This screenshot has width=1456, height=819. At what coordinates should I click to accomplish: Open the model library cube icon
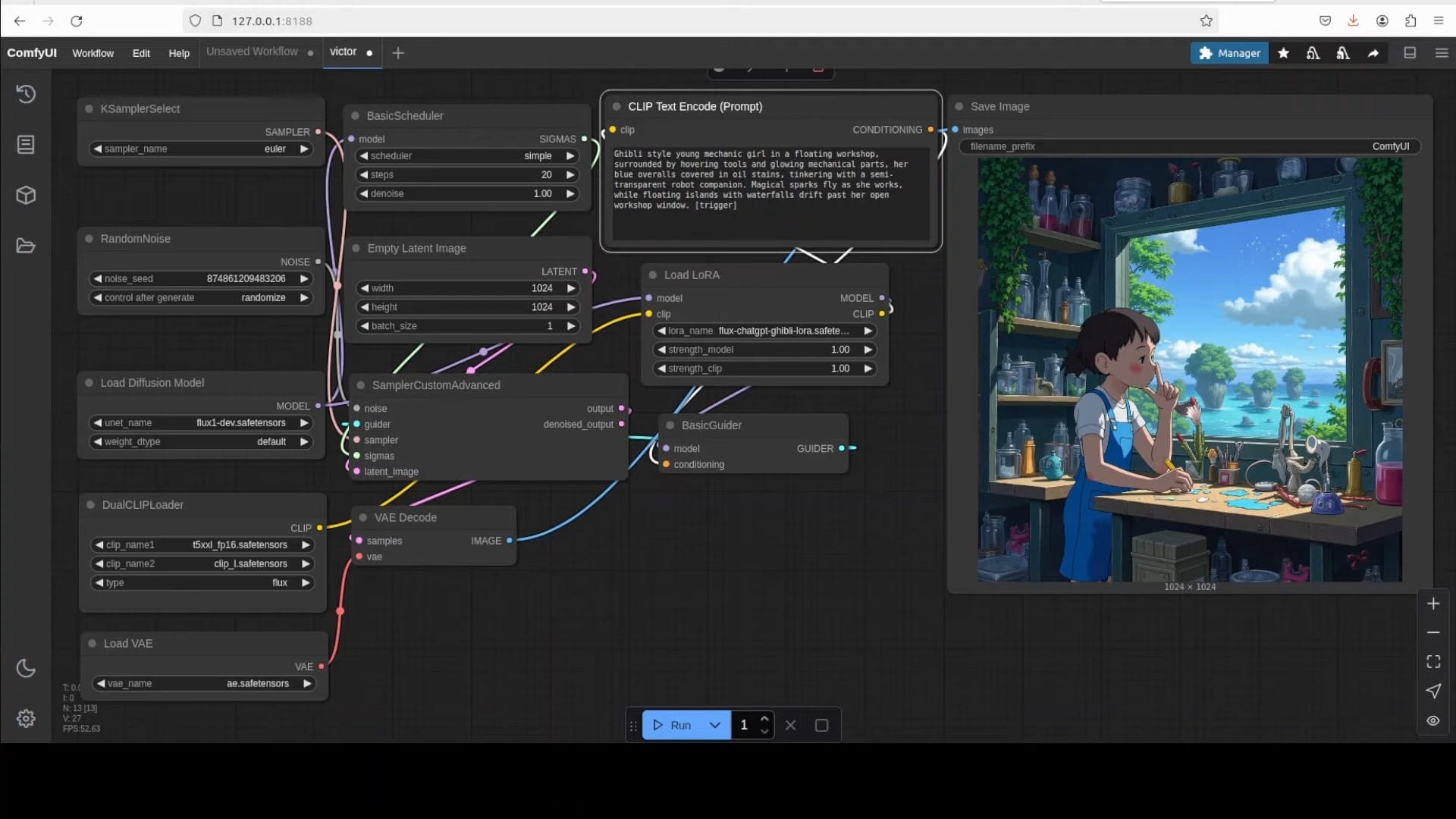(x=26, y=195)
